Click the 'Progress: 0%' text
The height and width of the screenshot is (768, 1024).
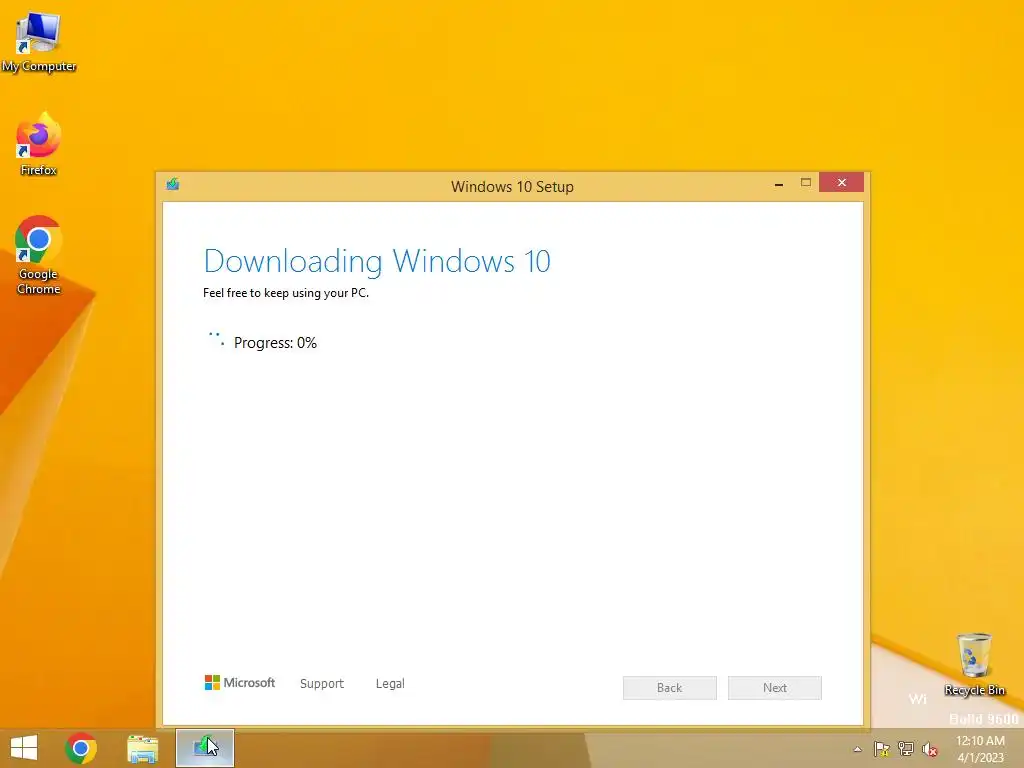275,343
